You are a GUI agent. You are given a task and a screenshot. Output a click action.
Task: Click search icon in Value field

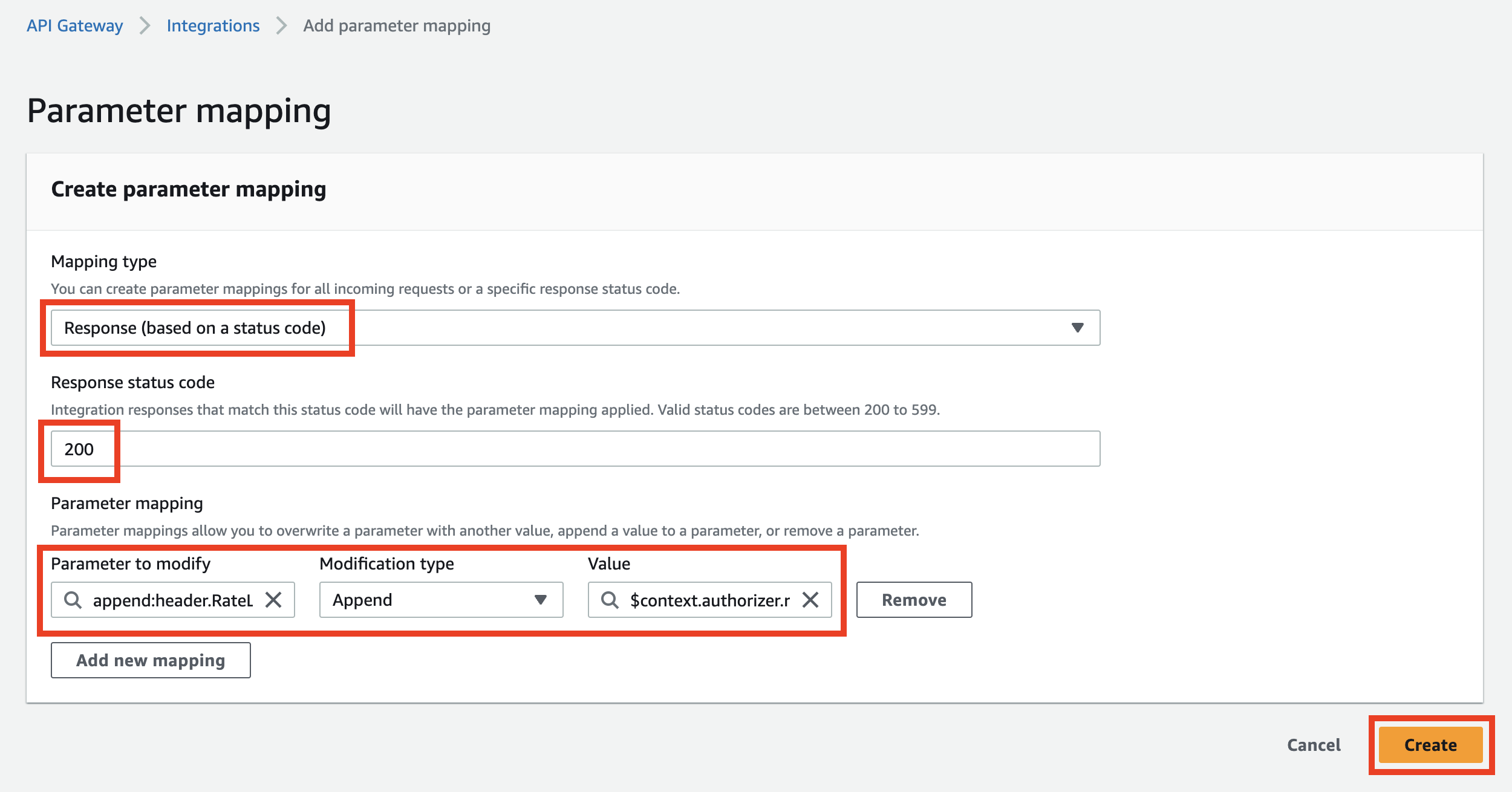[610, 600]
